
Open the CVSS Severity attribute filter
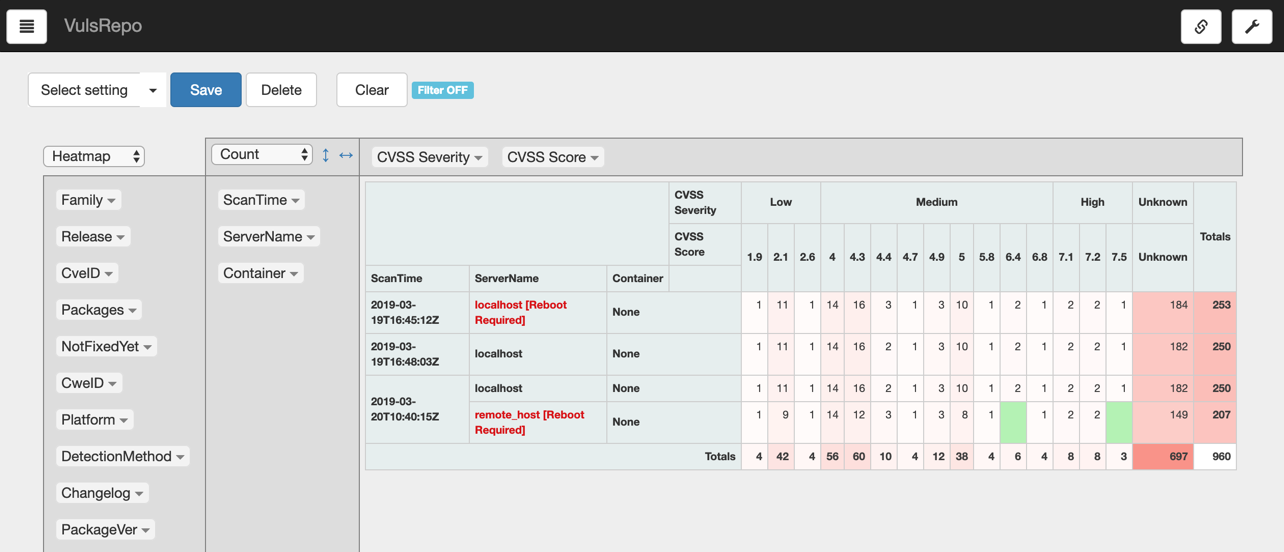coord(429,157)
